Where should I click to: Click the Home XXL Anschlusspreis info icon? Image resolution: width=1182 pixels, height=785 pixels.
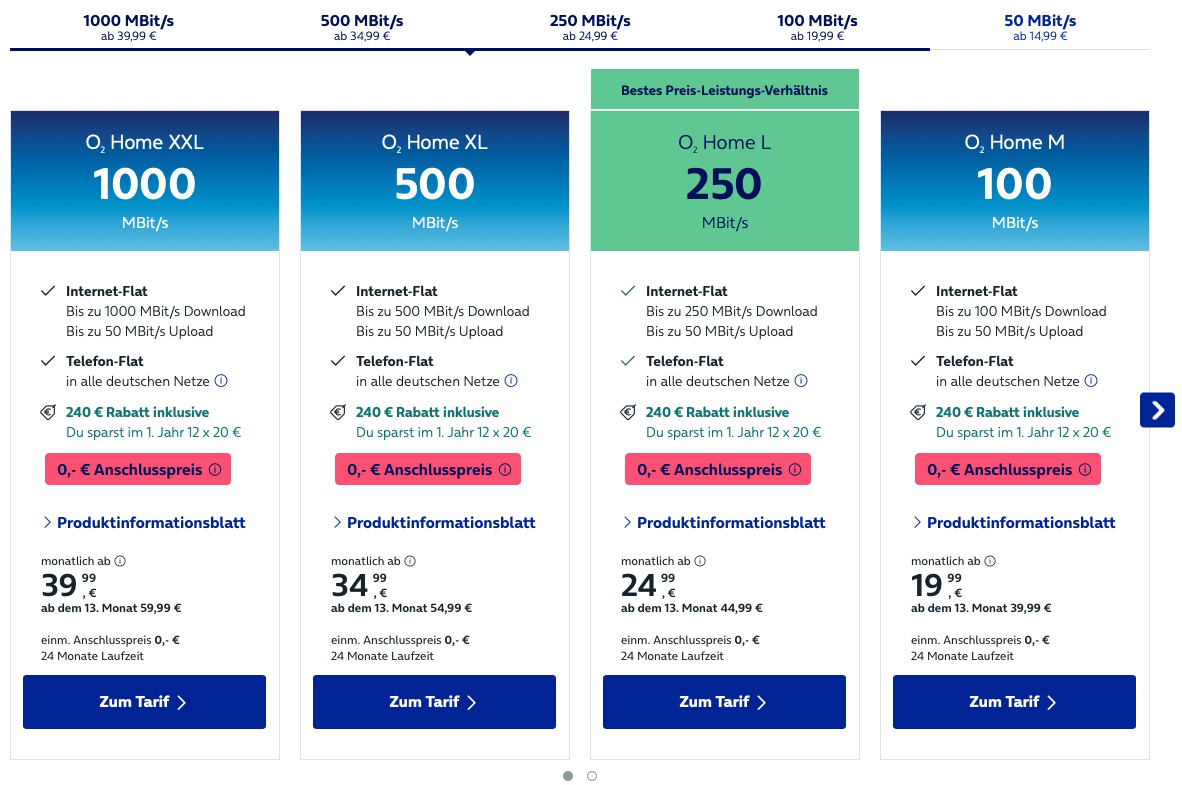[215, 470]
